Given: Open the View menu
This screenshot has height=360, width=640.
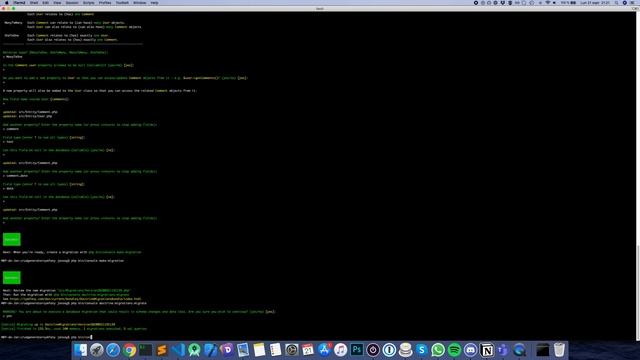Looking at the screenshot, I should 57,2.
